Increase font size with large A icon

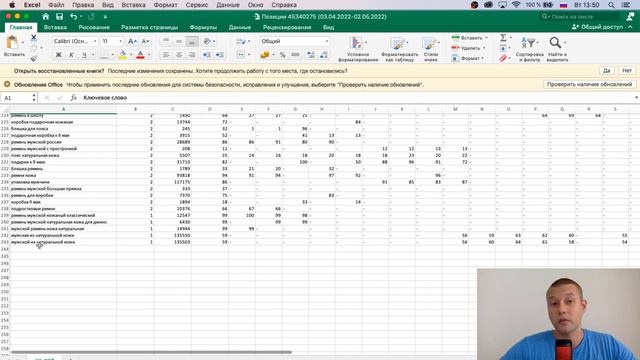131,41
